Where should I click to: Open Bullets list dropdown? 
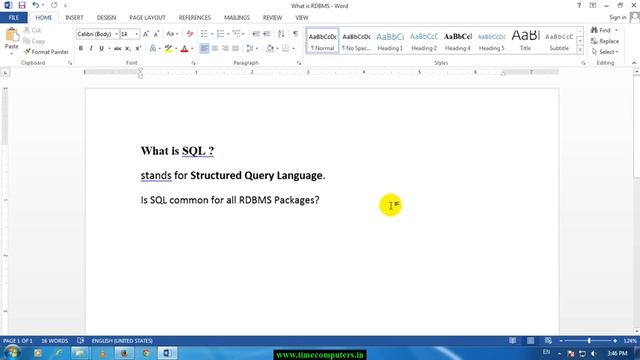pyautogui.click(x=212, y=34)
